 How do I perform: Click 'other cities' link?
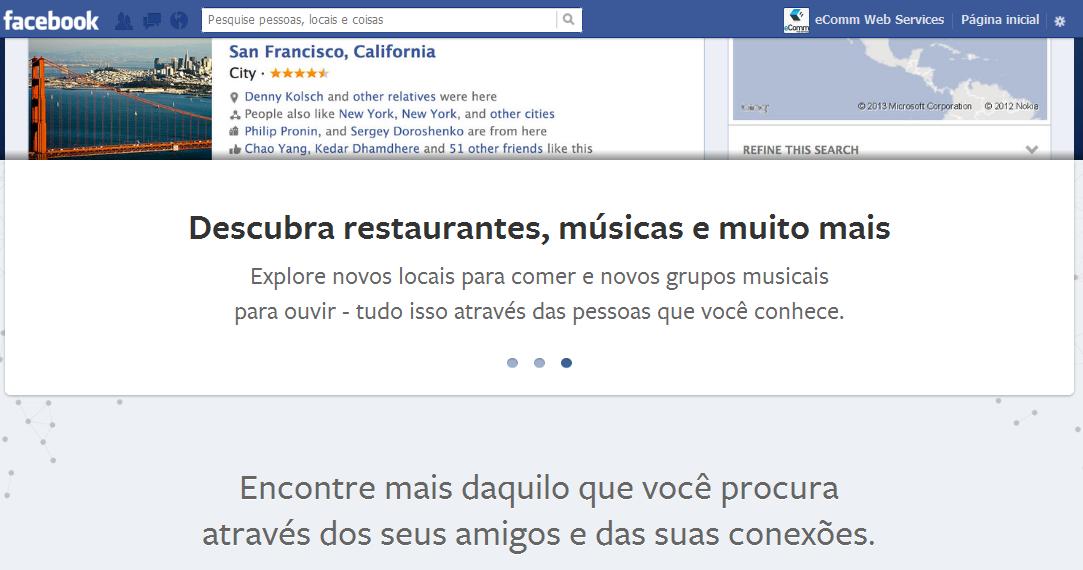click(522, 114)
